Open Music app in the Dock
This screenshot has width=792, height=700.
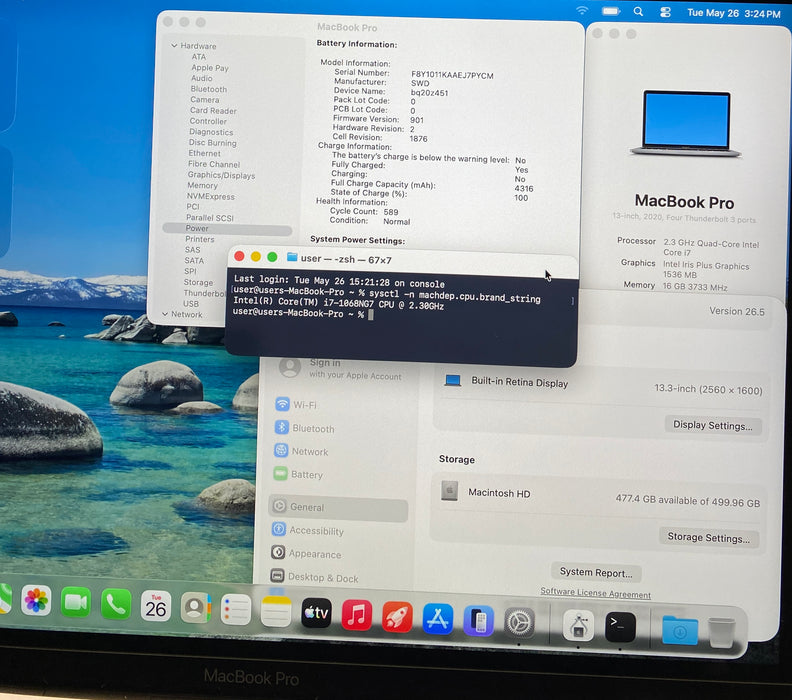click(357, 615)
